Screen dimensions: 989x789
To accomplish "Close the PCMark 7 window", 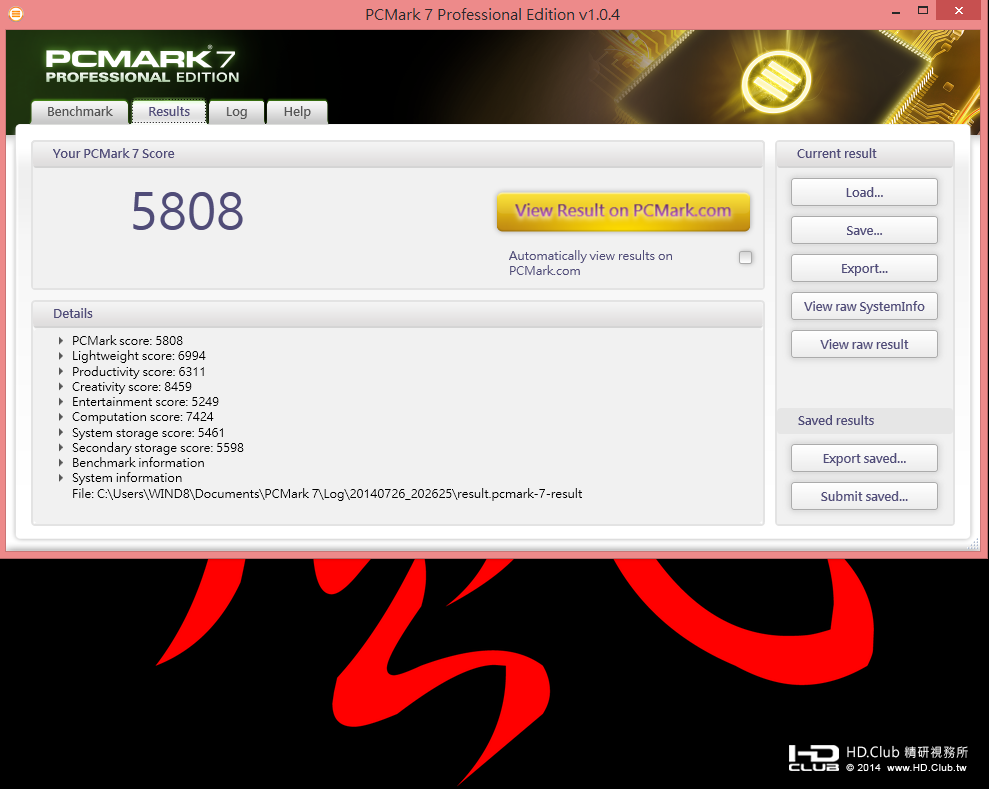I will 959,11.
